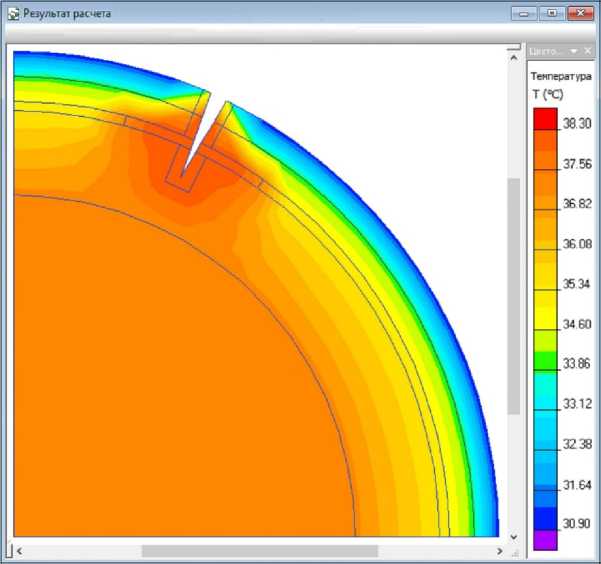Click the color legend panel title bar
The image size is (601, 564).
coord(546,51)
